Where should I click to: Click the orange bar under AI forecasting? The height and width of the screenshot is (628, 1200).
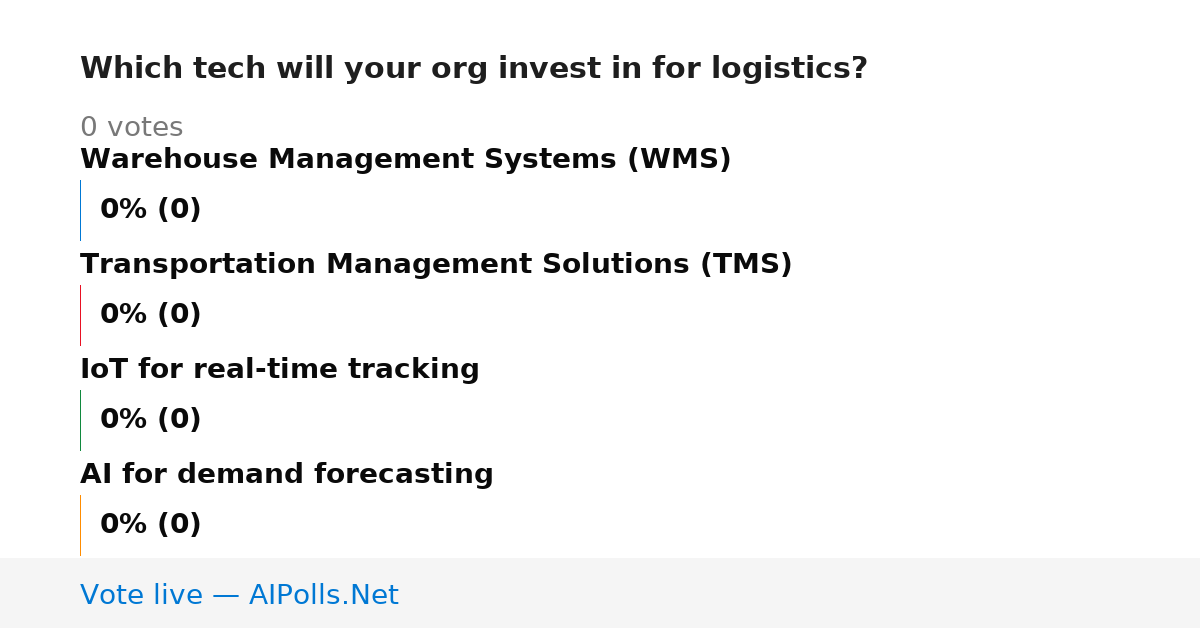tap(81, 525)
